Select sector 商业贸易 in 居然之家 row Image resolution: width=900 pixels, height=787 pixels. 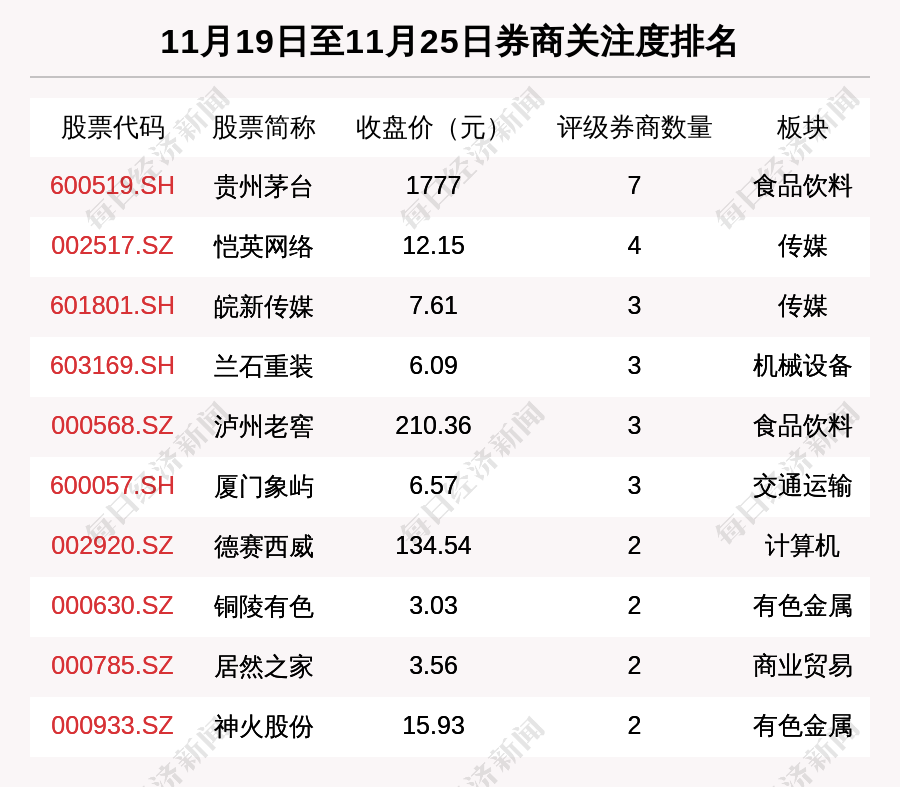(x=802, y=666)
